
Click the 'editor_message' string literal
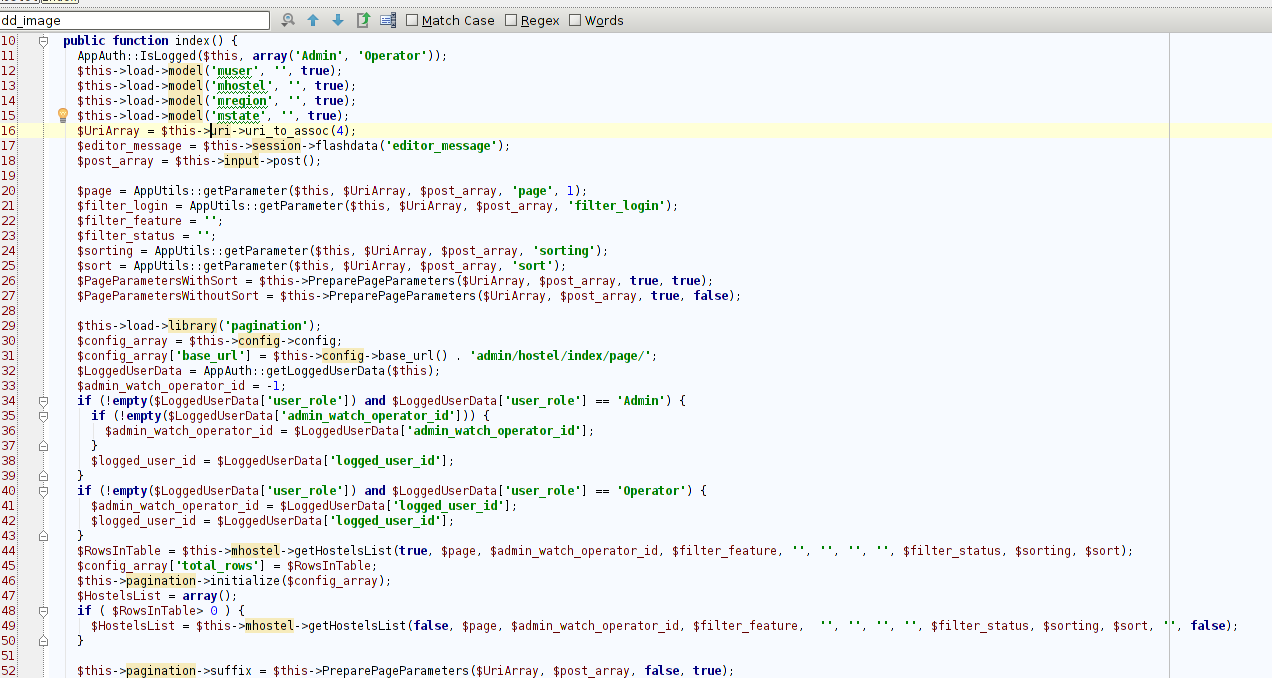click(x=441, y=146)
